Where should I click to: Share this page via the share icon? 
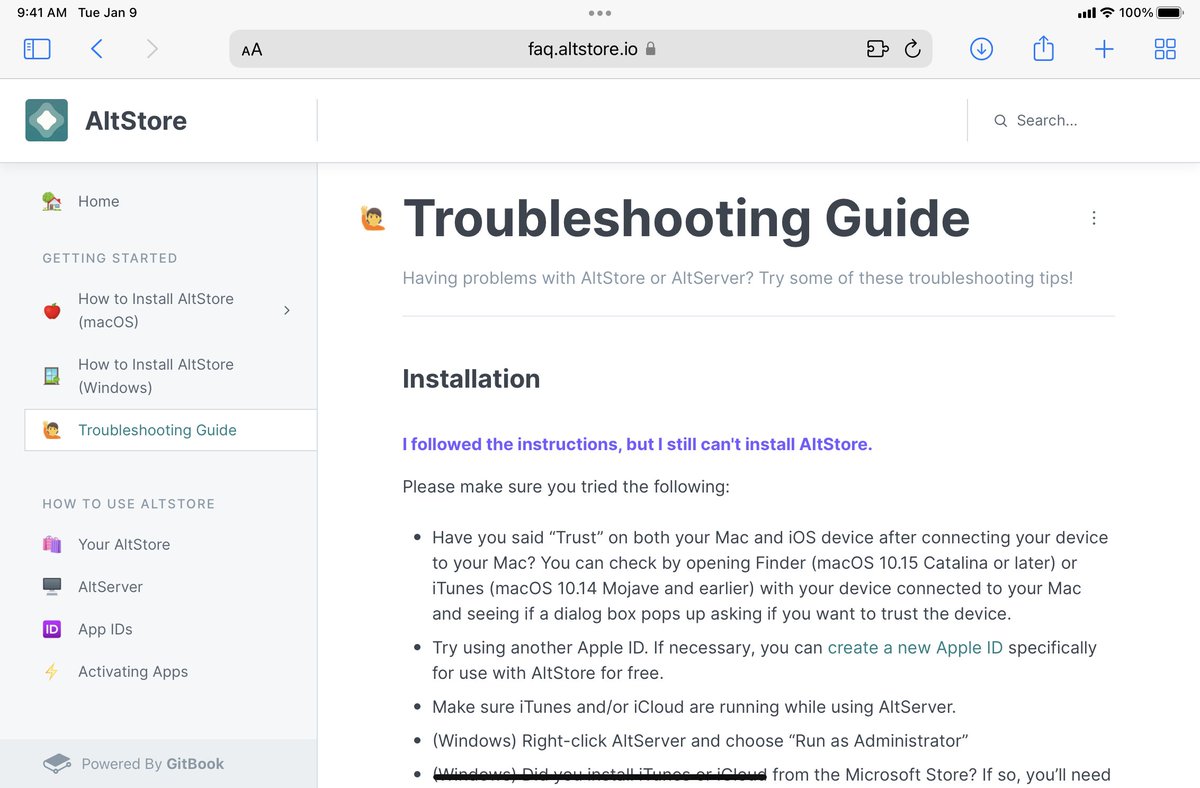click(1043, 48)
